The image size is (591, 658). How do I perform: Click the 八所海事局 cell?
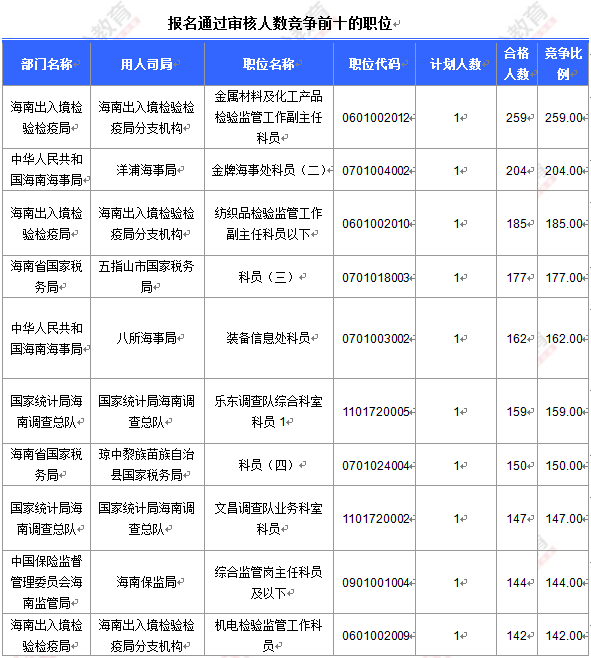click(147, 338)
